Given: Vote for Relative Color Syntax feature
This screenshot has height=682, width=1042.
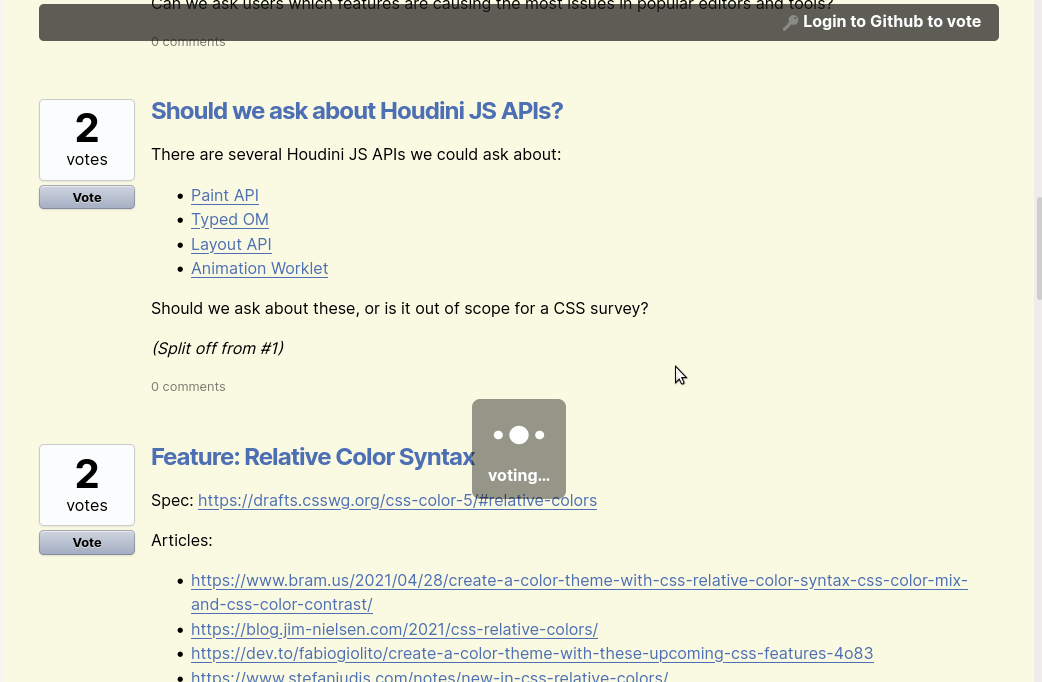Looking at the screenshot, I should [x=87, y=542].
